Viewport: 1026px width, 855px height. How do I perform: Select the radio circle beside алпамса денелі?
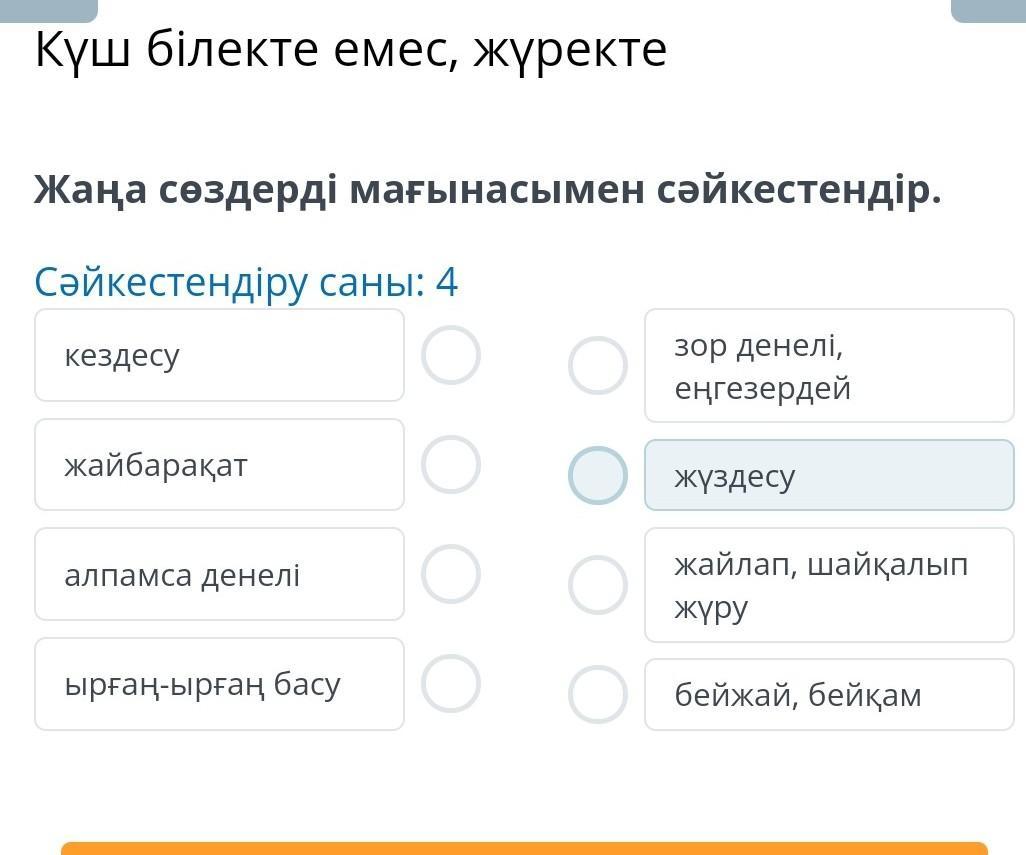point(451,574)
